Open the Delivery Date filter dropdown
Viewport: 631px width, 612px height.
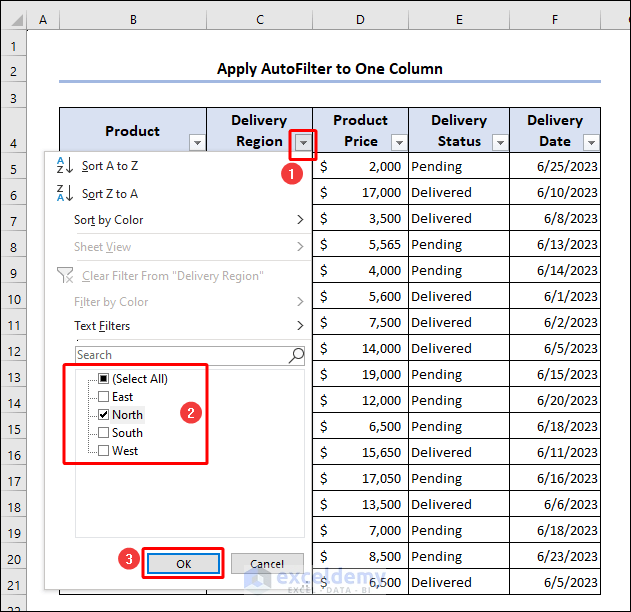point(591,142)
